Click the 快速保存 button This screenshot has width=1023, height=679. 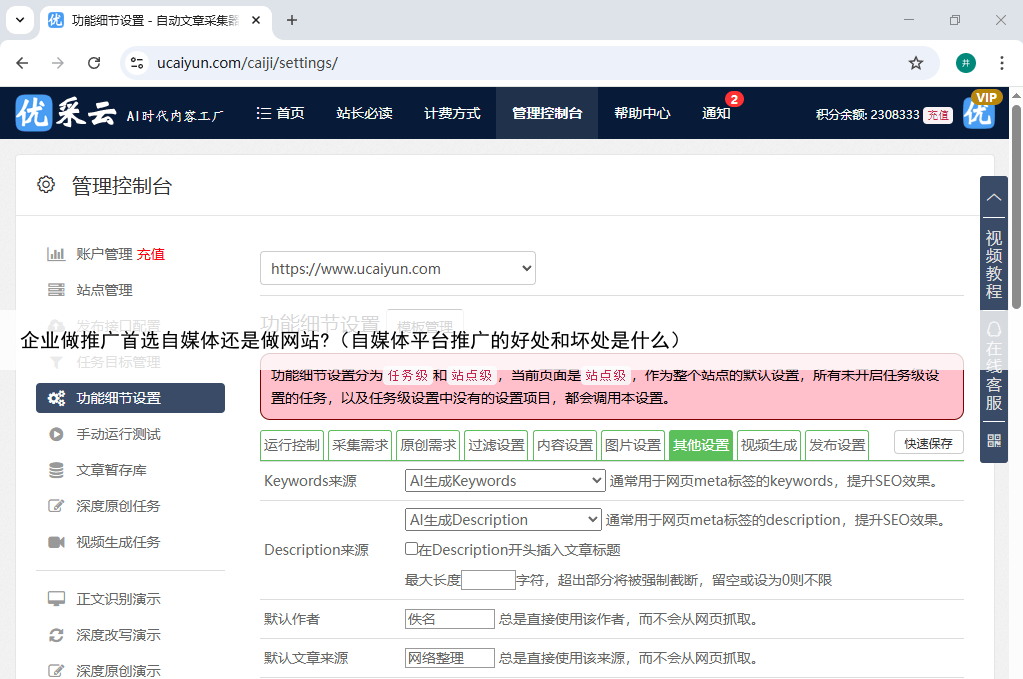pyautogui.click(x=928, y=443)
